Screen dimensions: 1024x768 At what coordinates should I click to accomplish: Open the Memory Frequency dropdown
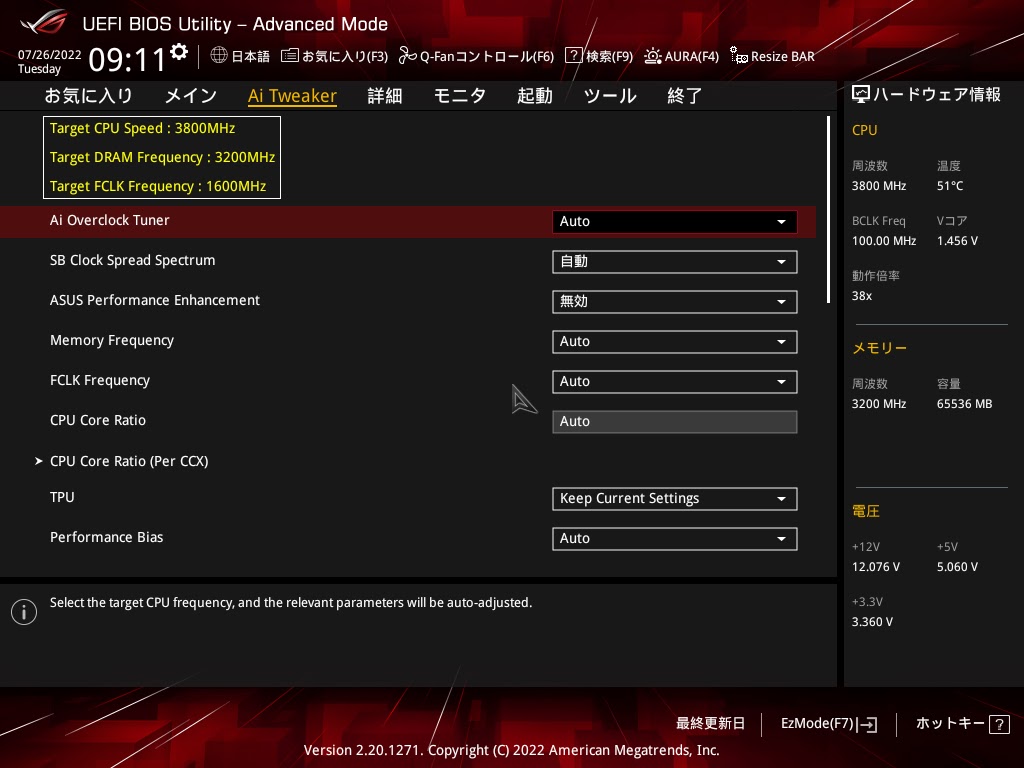click(x=675, y=342)
